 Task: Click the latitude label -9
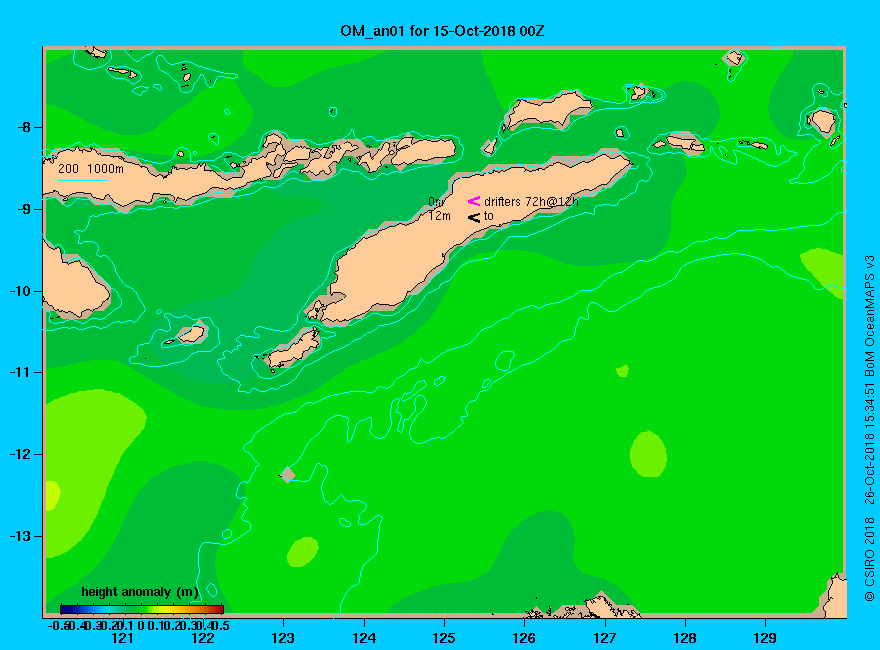tap(23, 209)
